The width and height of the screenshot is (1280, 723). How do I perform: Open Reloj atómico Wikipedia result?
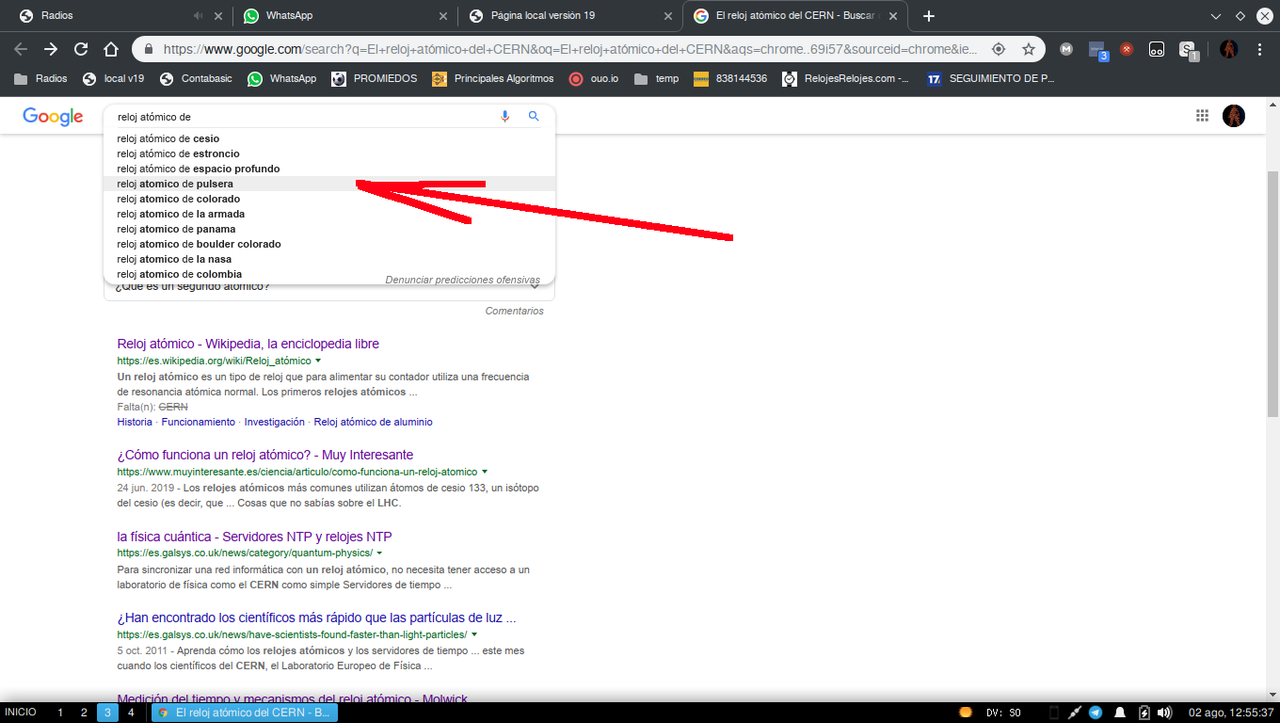coord(248,343)
